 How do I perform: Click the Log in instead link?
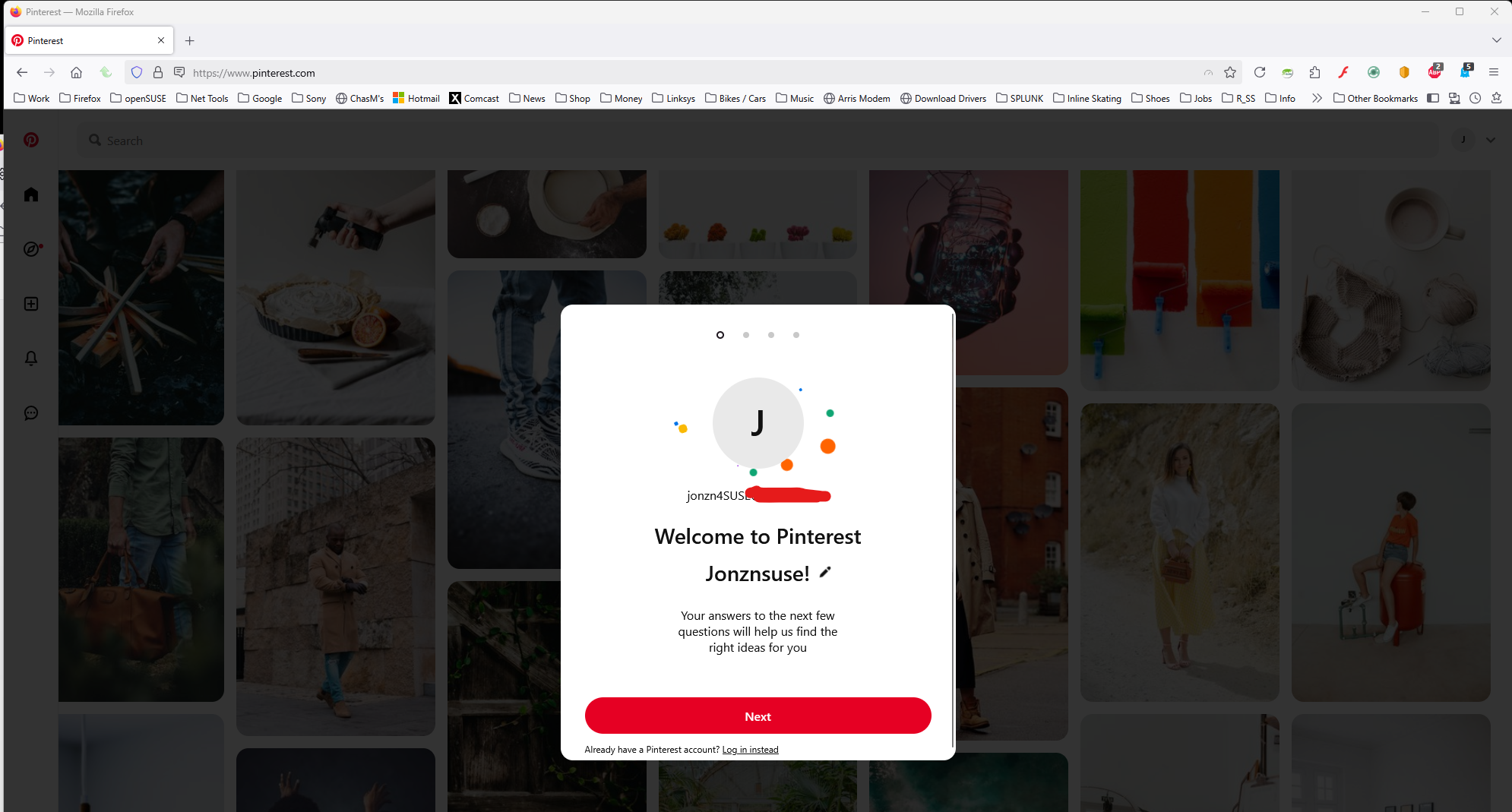[751, 750]
